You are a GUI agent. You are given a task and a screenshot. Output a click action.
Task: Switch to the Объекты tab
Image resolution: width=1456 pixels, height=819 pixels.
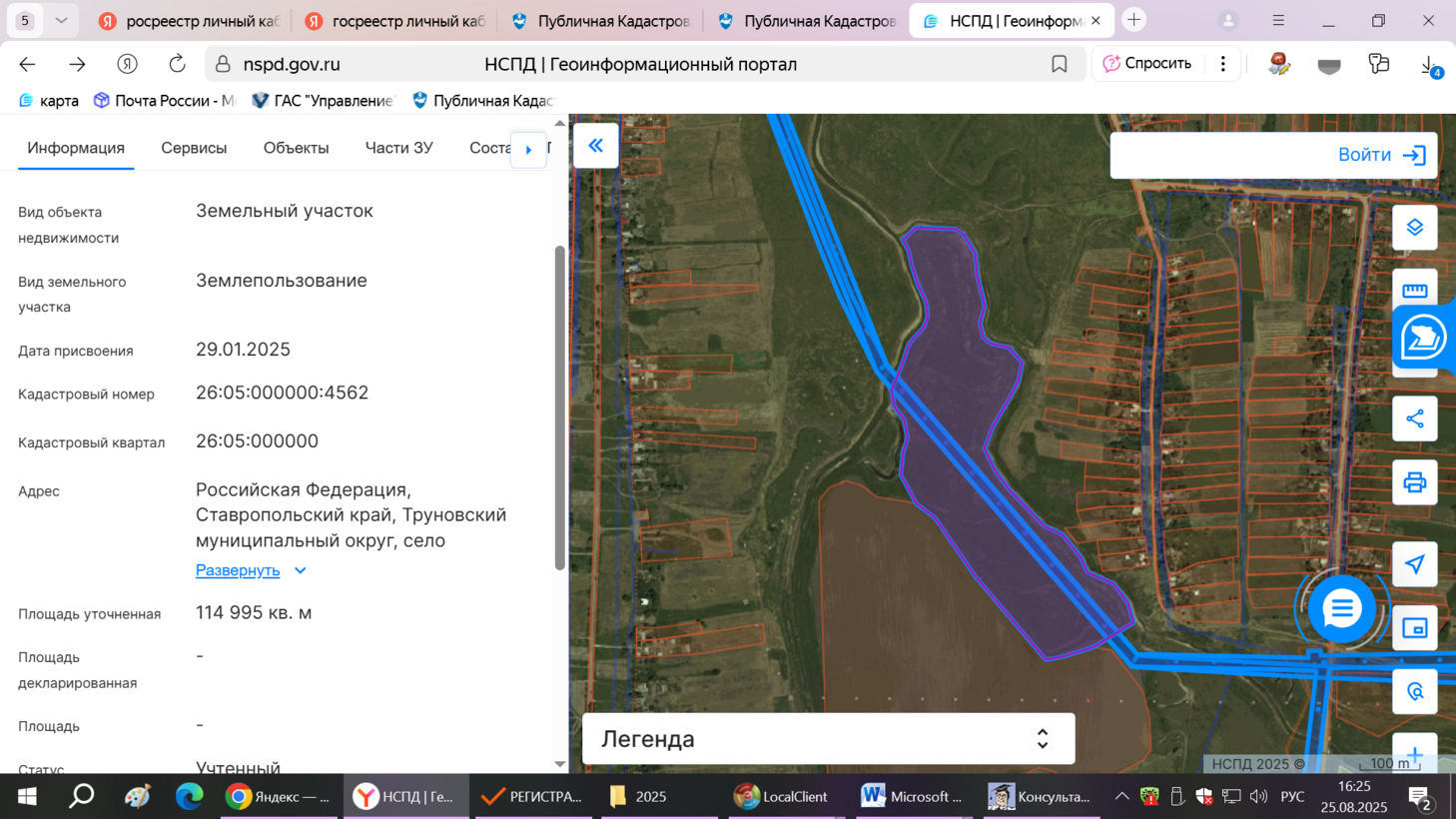pyautogui.click(x=296, y=148)
